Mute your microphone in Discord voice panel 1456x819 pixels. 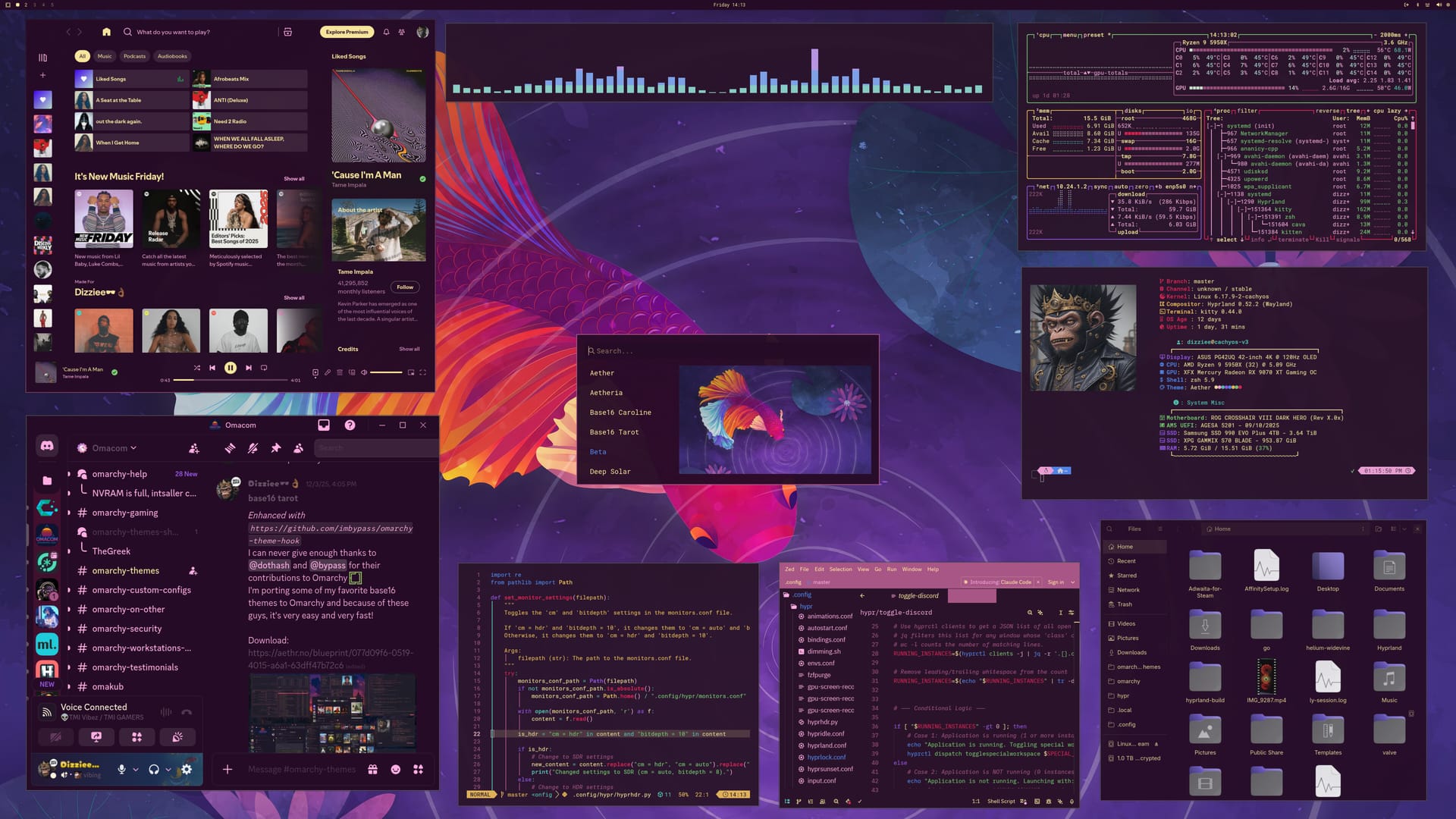click(122, 770)
